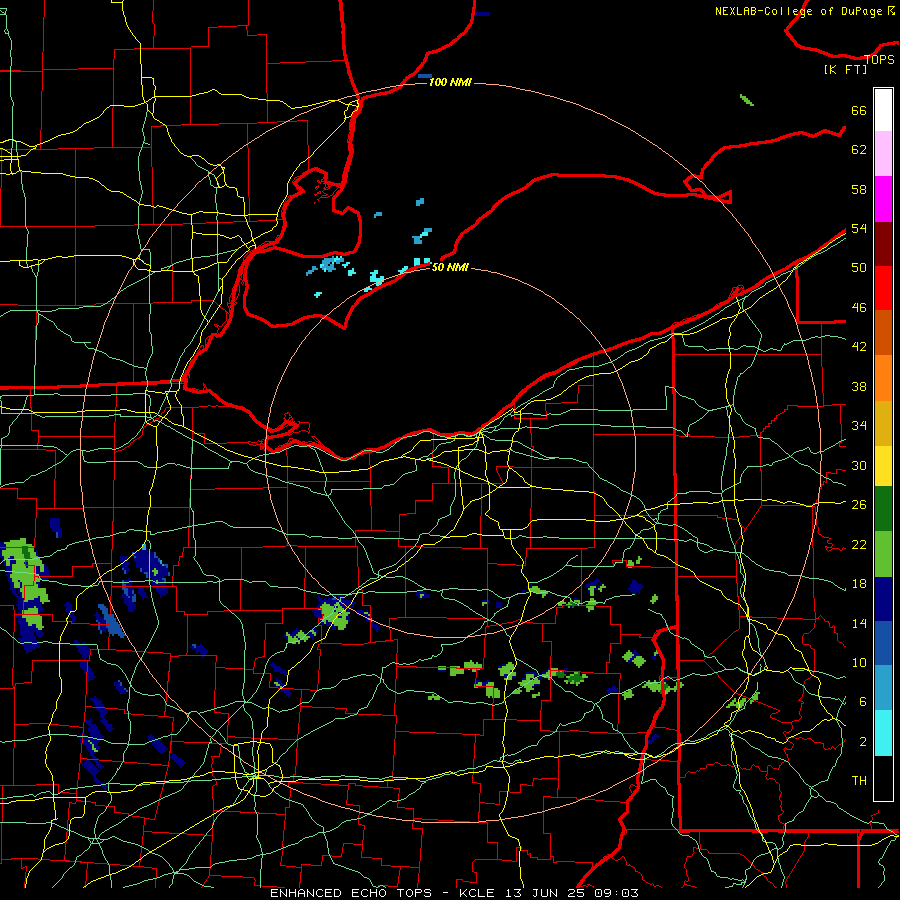Screen dimensions: 900x900
Task: Click the gold swatch between 38 and 34
Action: tap(883, 423)
